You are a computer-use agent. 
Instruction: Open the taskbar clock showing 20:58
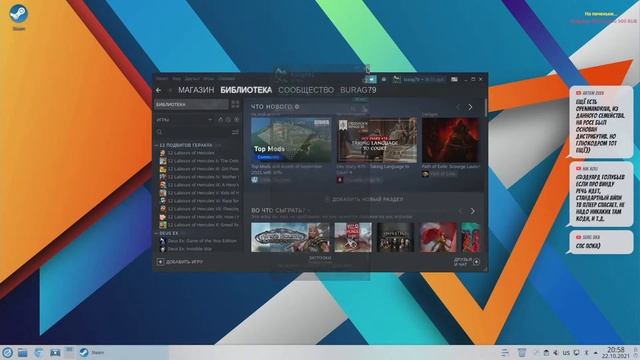coord(616,353)
